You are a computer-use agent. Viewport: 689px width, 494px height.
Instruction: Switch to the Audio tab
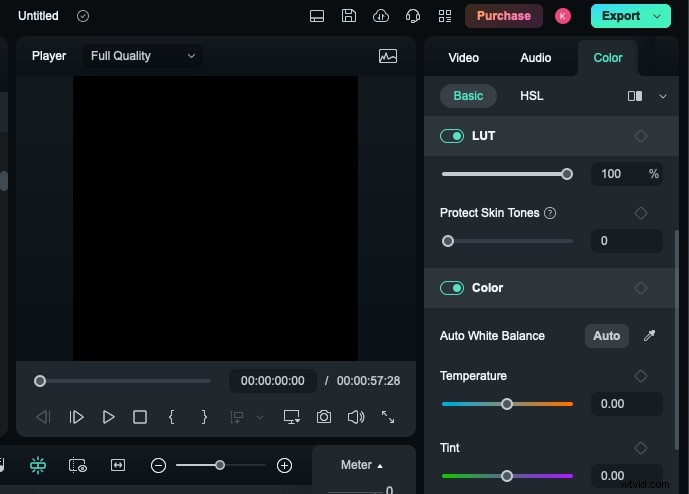click(535, 58)
